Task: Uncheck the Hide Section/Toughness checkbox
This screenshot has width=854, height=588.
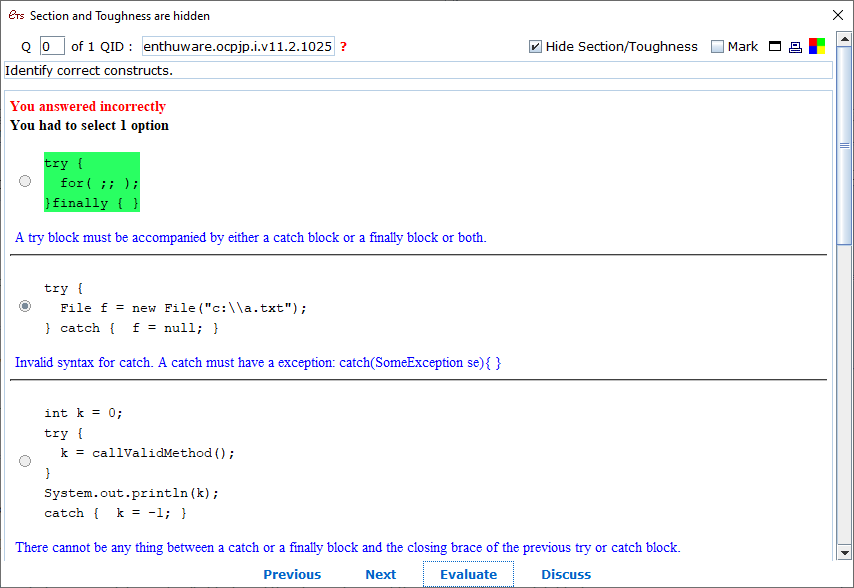Action: pyautogui.click(x=535, y=47)
